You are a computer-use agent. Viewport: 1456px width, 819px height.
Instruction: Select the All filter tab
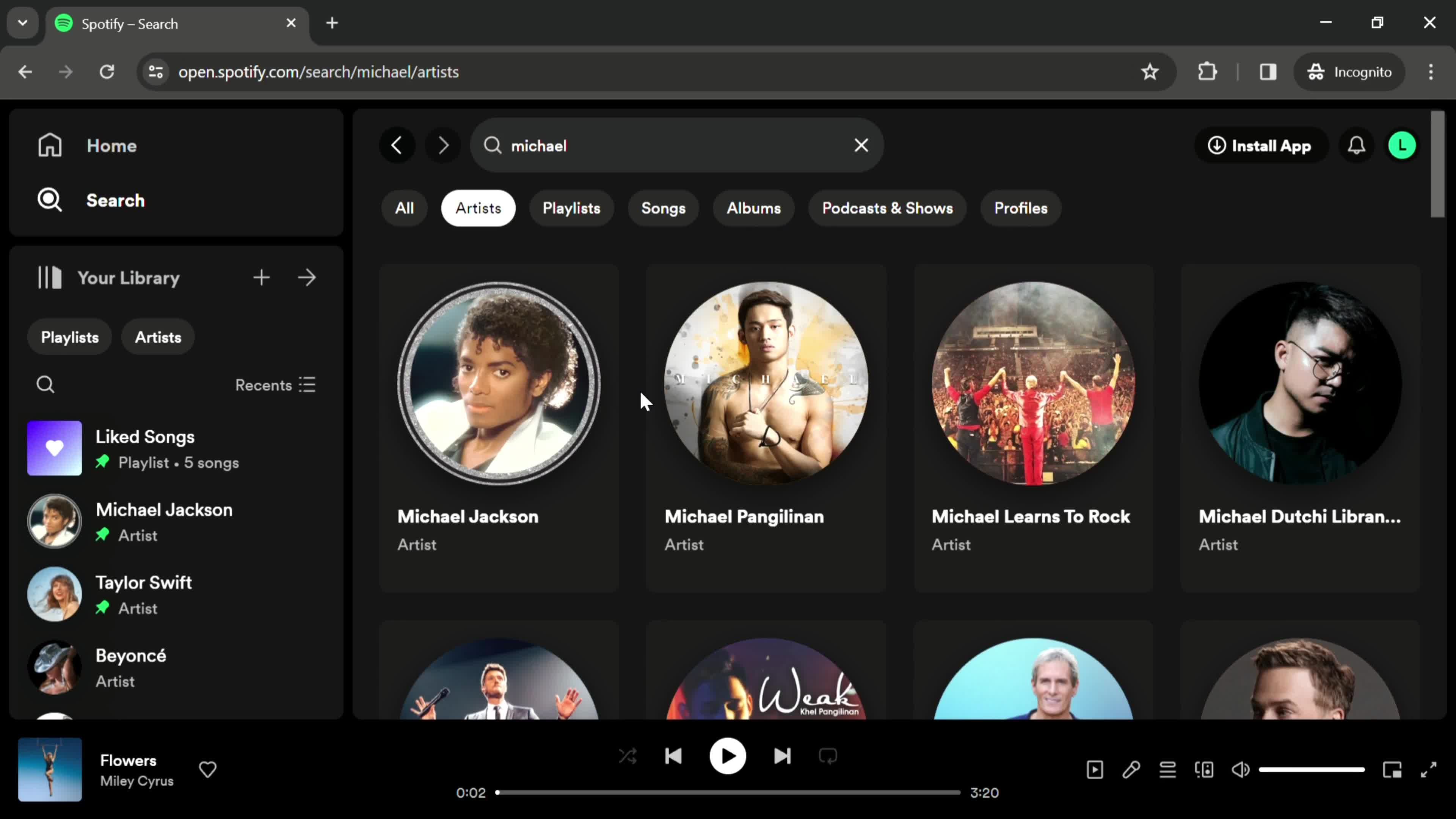(404, 208)
